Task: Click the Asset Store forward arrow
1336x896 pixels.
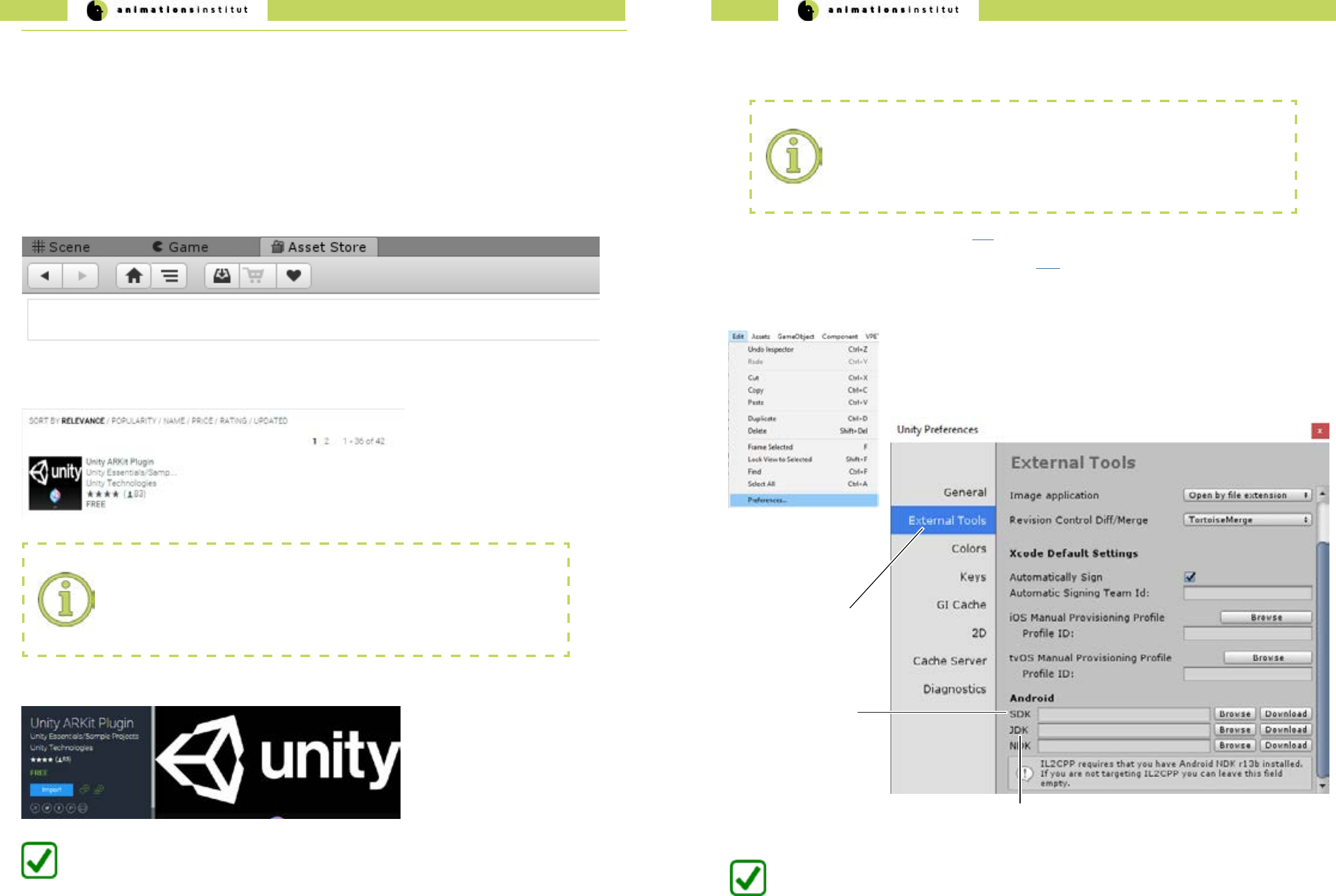Action: tap(82, 276)
